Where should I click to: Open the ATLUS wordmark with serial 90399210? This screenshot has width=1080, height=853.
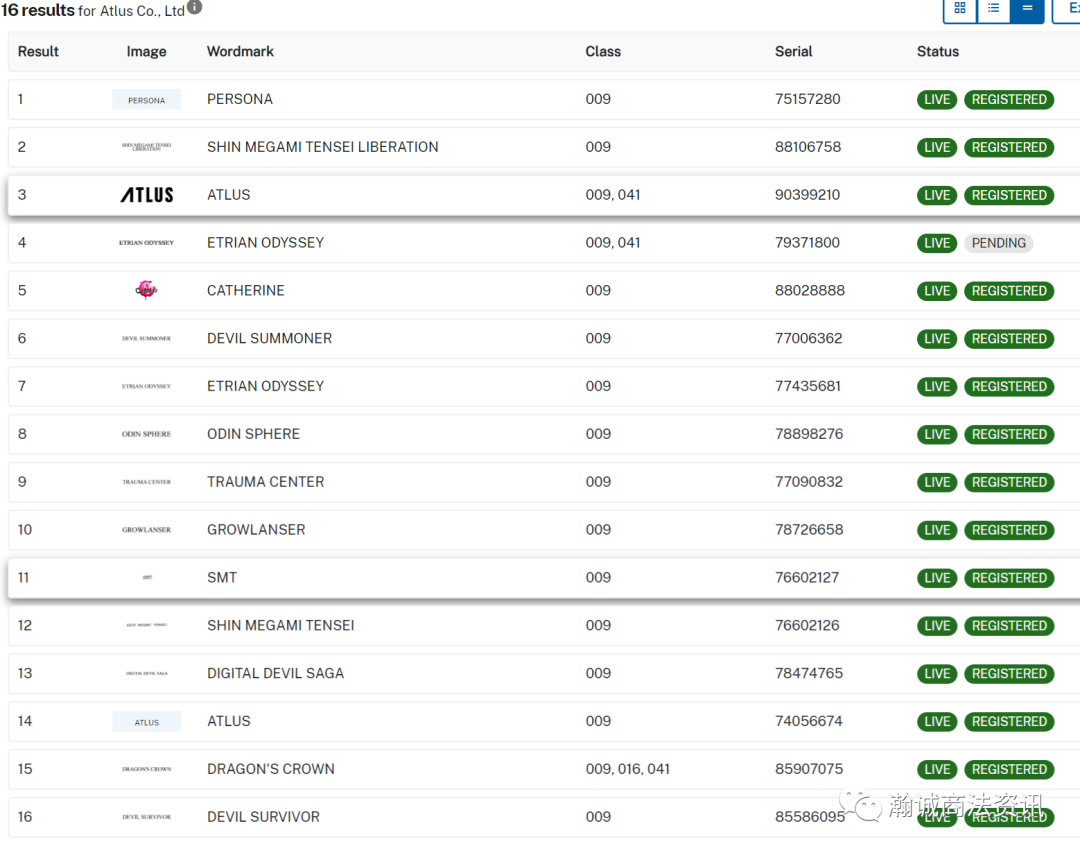pos(229,195)
